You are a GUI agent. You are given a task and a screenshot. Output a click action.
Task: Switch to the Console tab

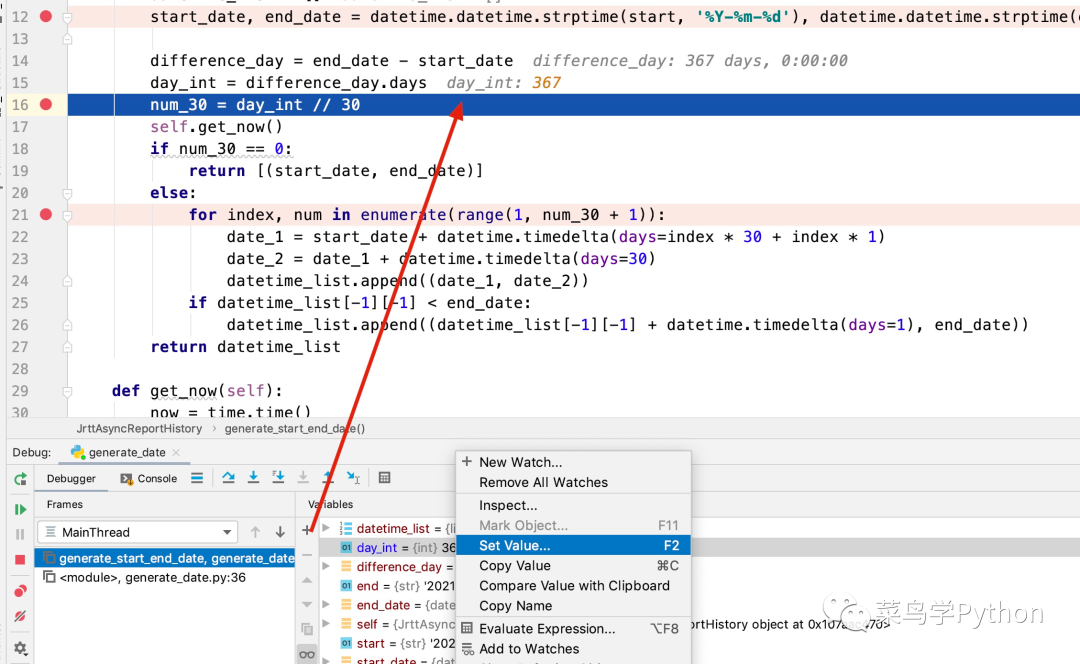[149, 479]
